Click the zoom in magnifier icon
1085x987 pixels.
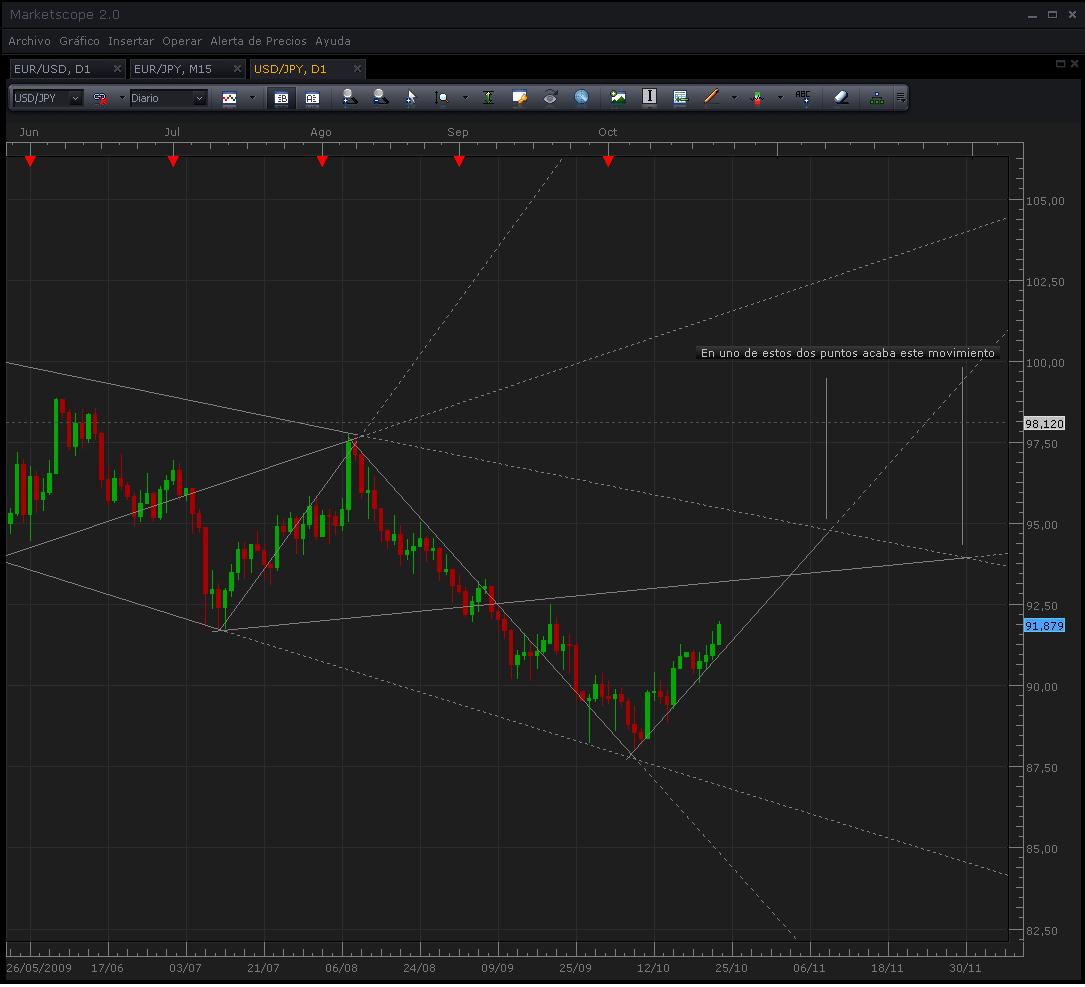[350, 98]
